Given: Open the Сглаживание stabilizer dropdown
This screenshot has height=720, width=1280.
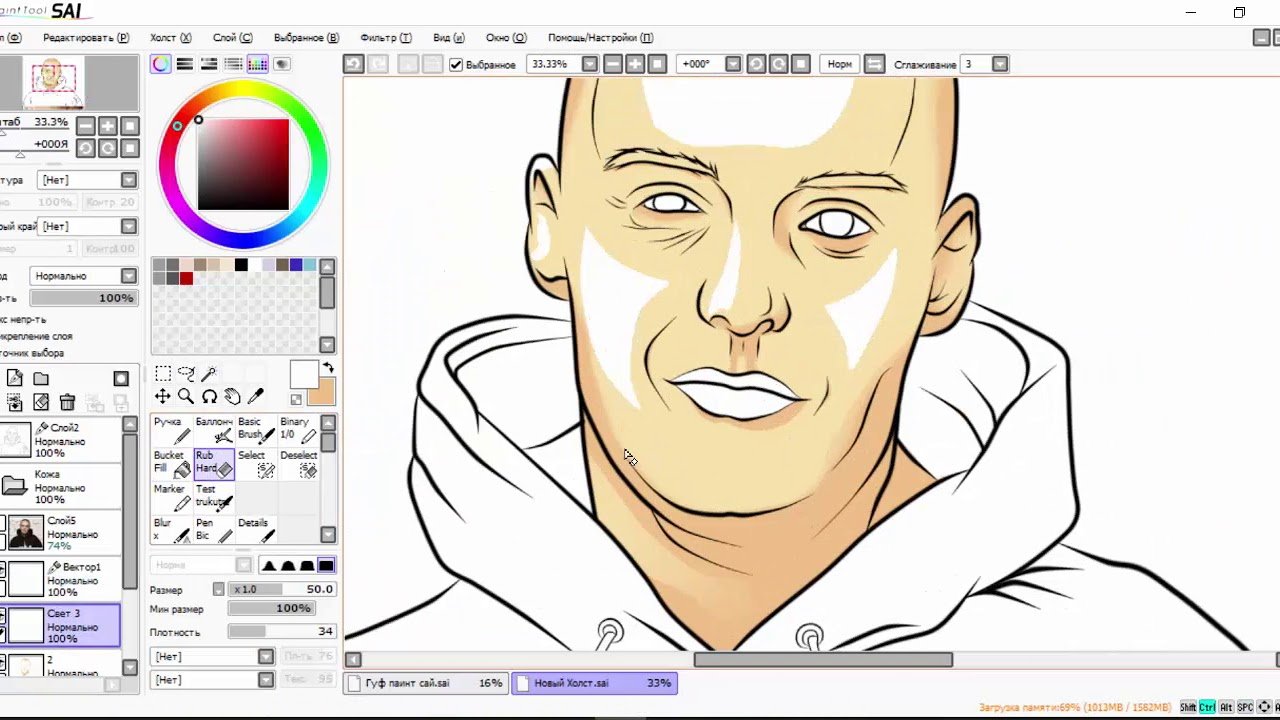Looking at the screenshot, I should [x=999, y=64].
